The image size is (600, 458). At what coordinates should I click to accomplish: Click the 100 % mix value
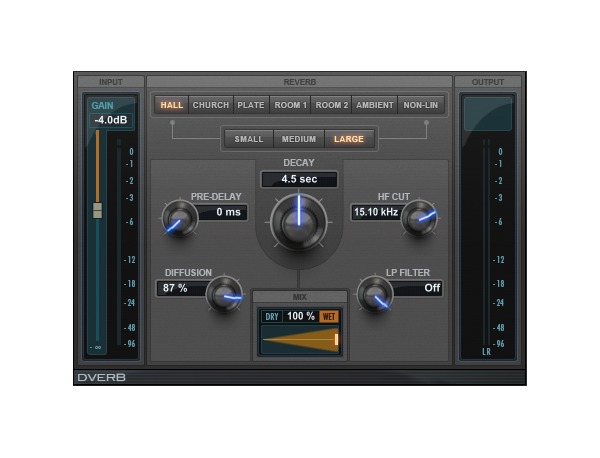pyautogui.click(x=301, y=316)
